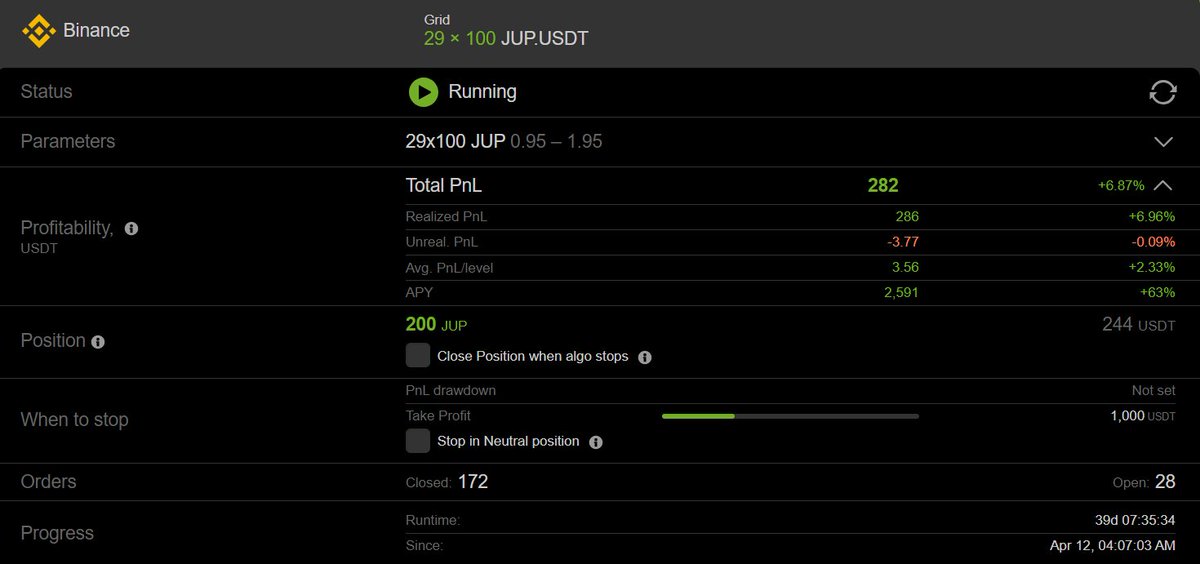This screenshot has width=1200, height=564.
Task: Click the Total PnL value 282
Action: [883, 185]
